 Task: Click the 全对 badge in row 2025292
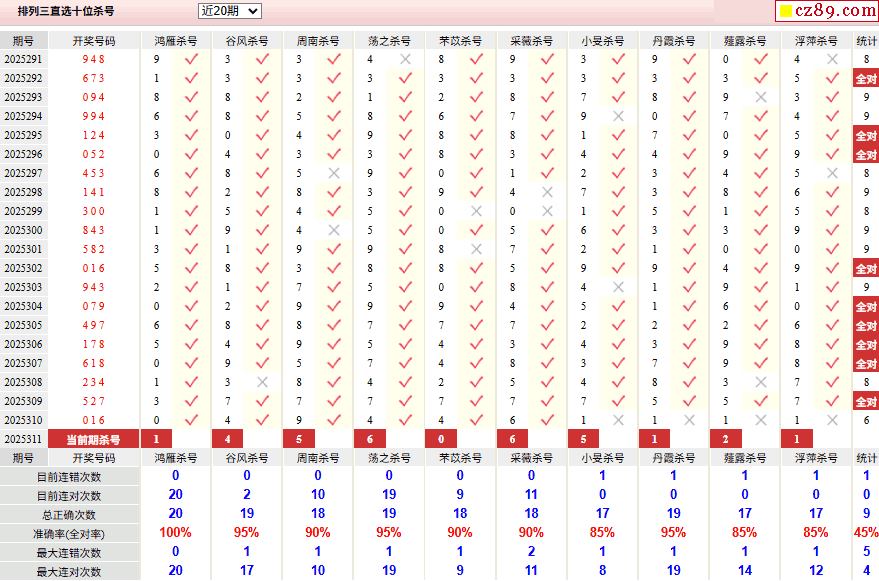pyautogui.click(x=866, y=79)
